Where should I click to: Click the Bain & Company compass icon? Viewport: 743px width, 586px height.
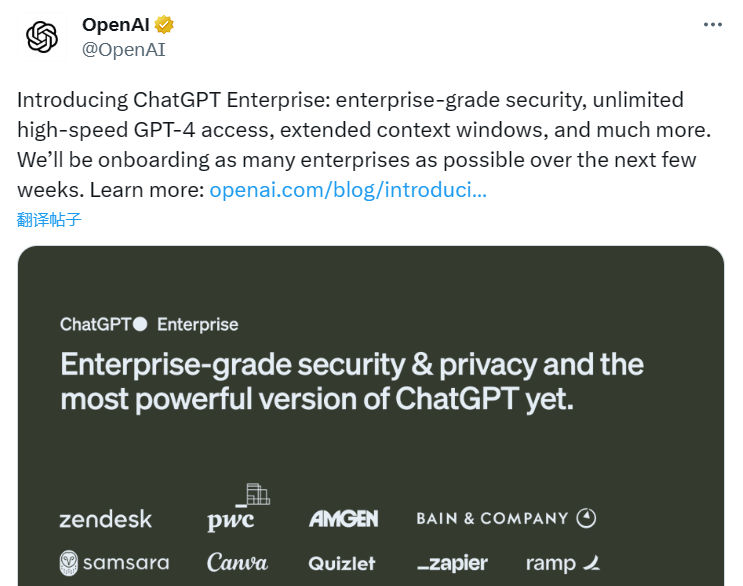587,518
